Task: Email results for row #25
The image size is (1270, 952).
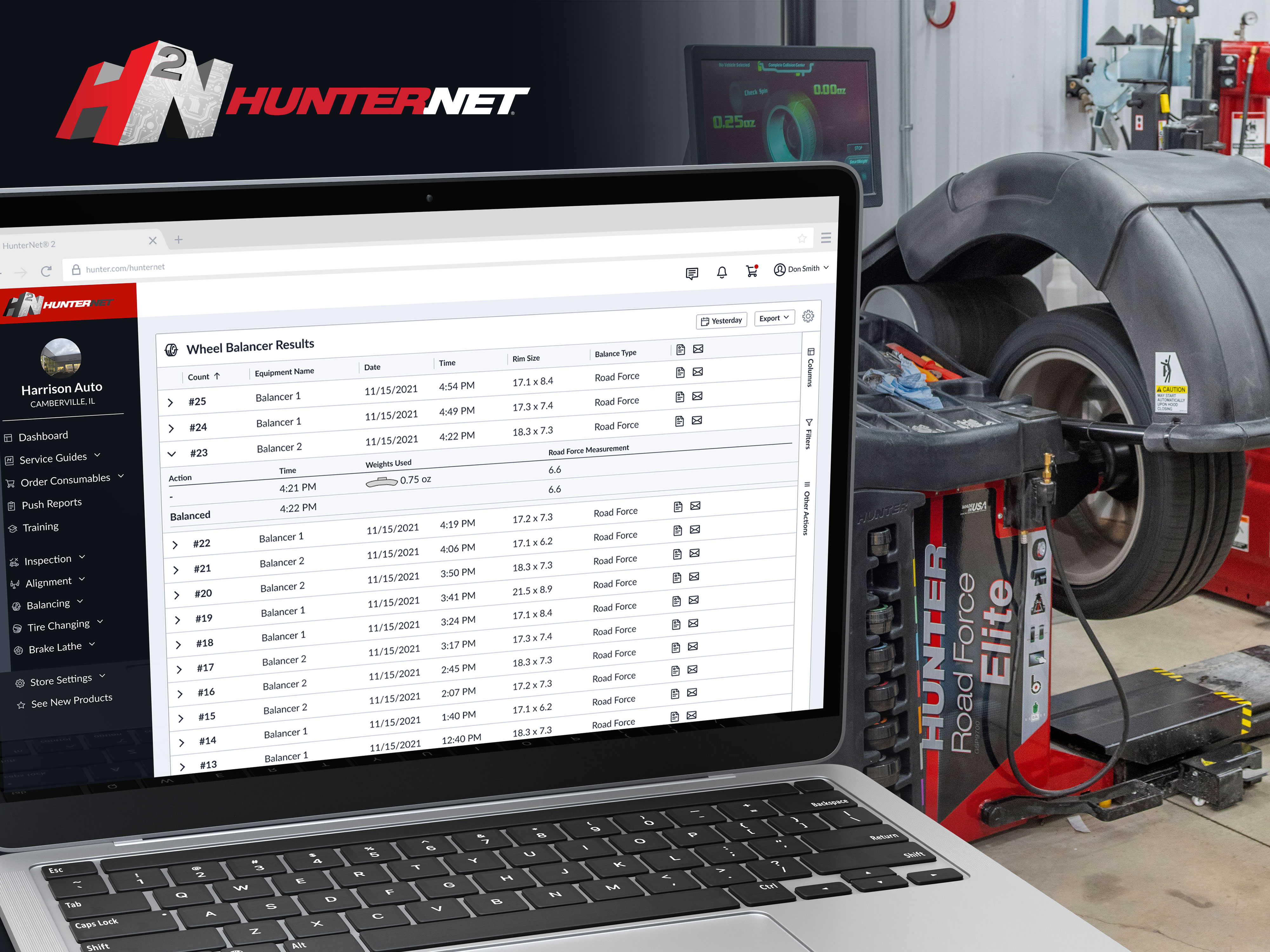Action: pos(698,372)
